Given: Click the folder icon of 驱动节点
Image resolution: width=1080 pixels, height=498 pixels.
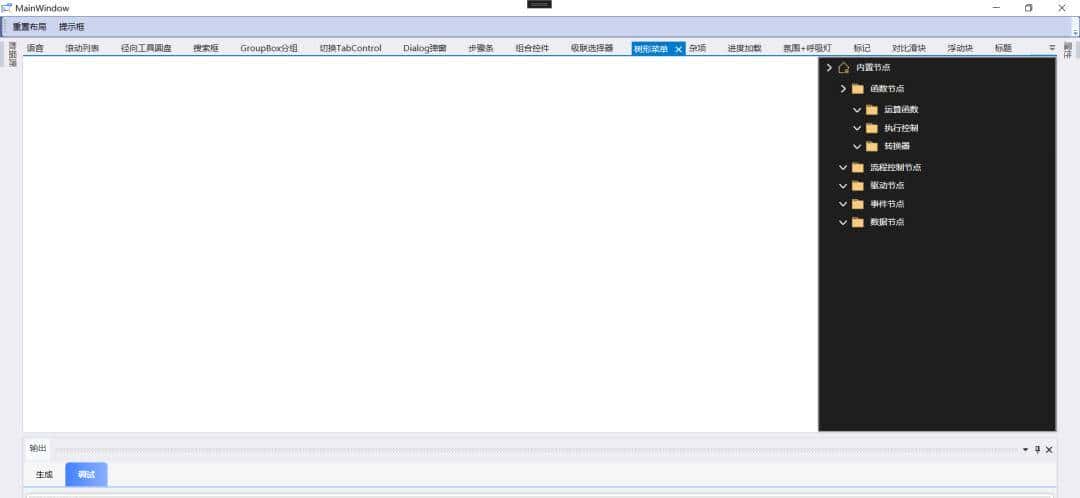Looking at the screenshot, I should (858, 186).
